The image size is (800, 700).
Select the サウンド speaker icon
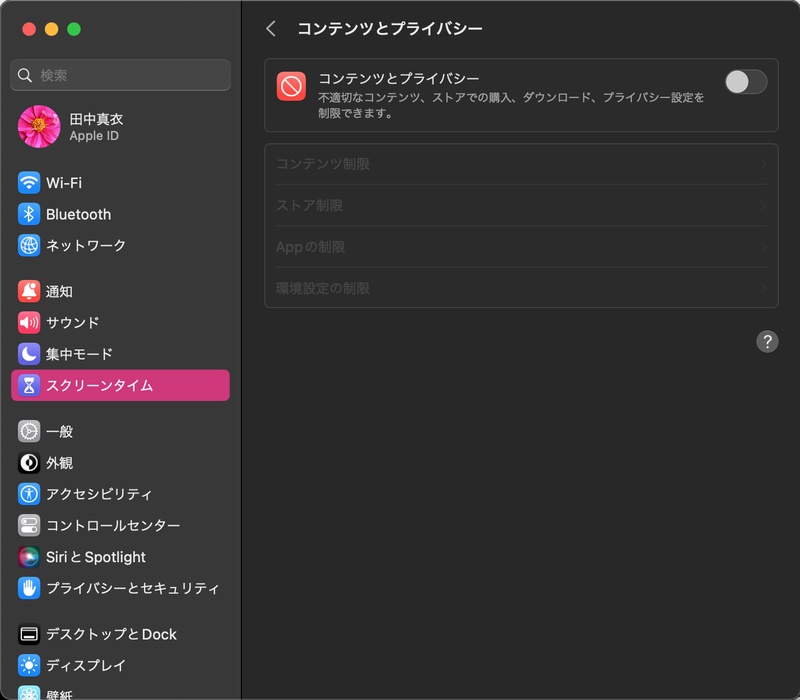pos(31,322)
